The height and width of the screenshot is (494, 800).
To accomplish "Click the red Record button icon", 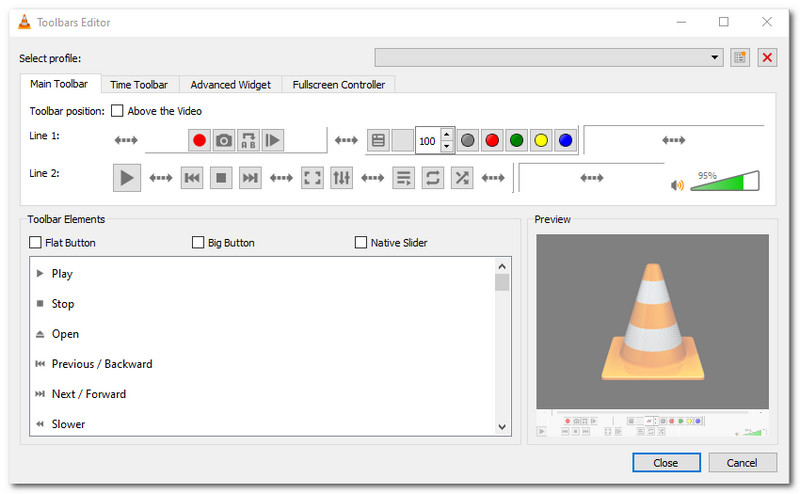I will [x=200, y=141].
